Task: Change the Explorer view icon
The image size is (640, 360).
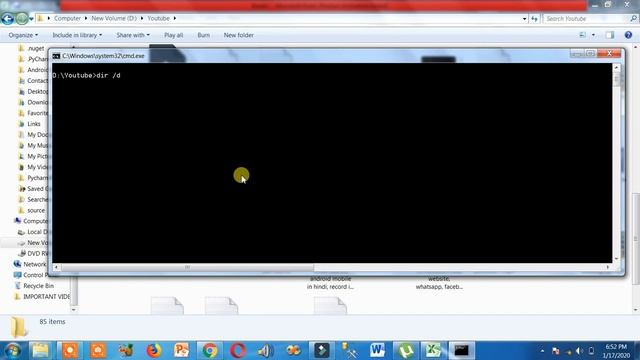Action: click(582, 35)
